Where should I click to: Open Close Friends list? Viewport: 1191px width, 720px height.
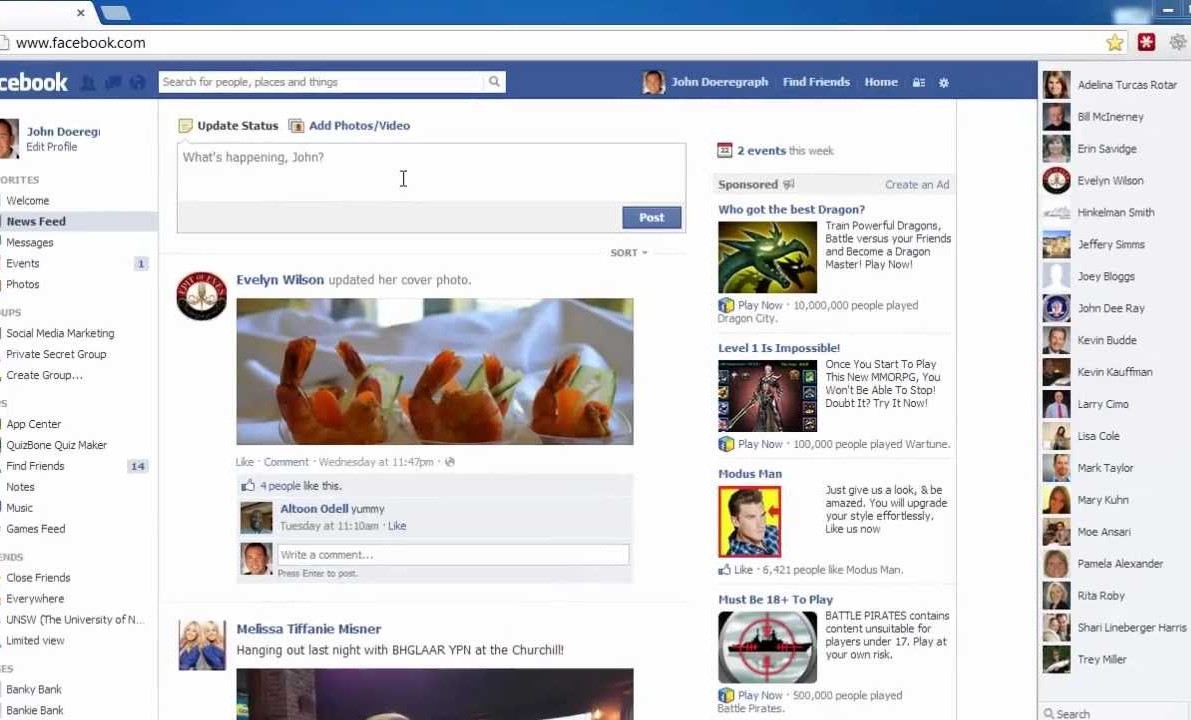click(38, 577)
